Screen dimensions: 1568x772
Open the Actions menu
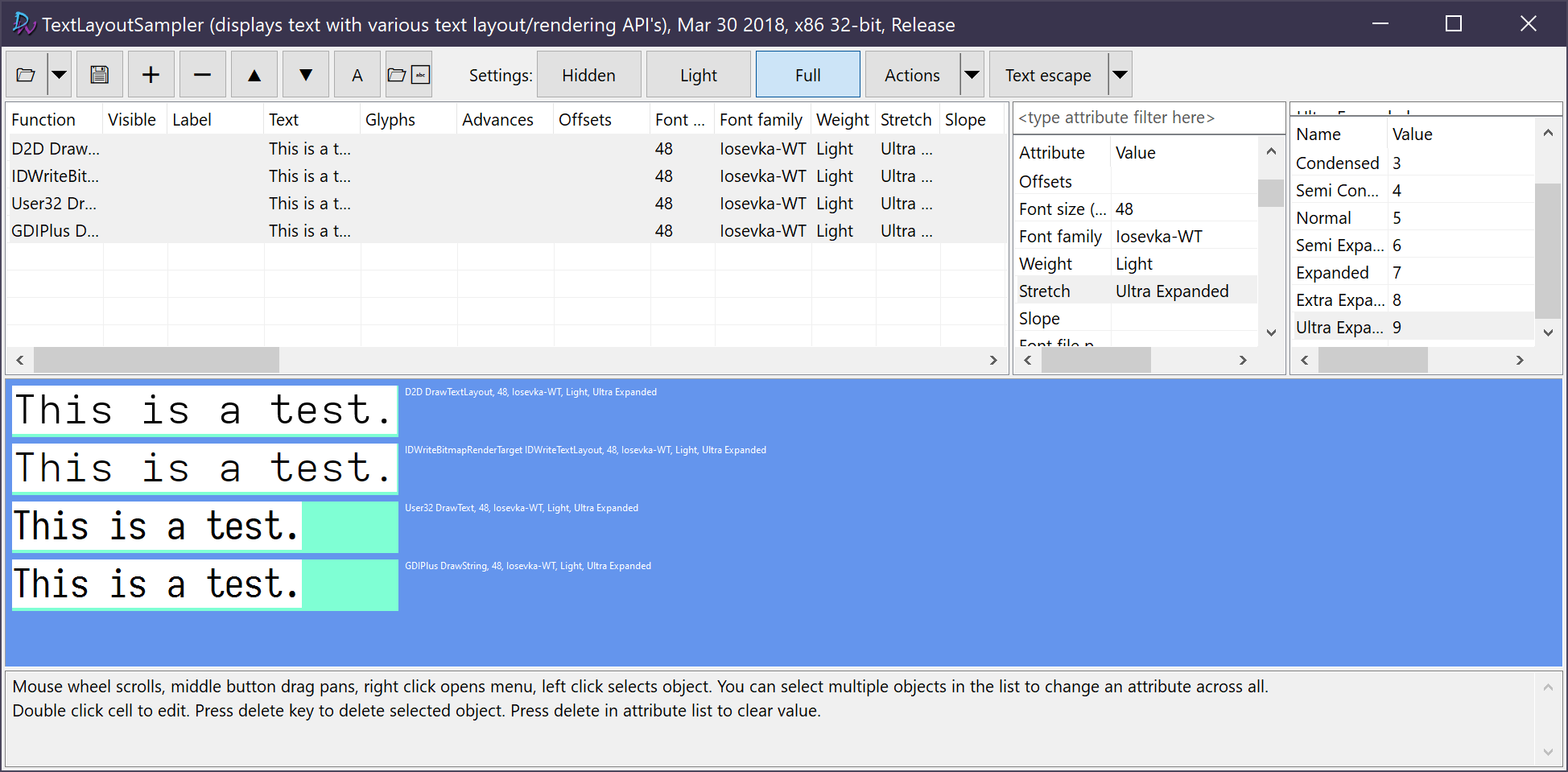(x=910, y=73)
